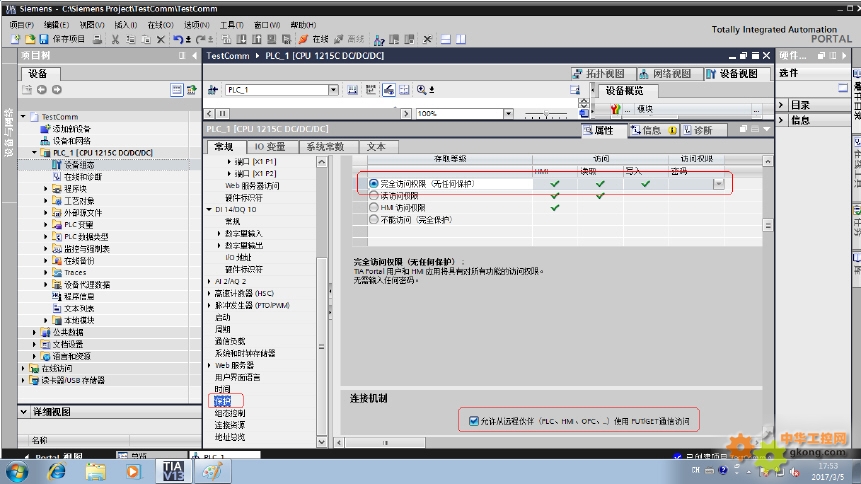Click the undo arrow icon

coord(178,39)
